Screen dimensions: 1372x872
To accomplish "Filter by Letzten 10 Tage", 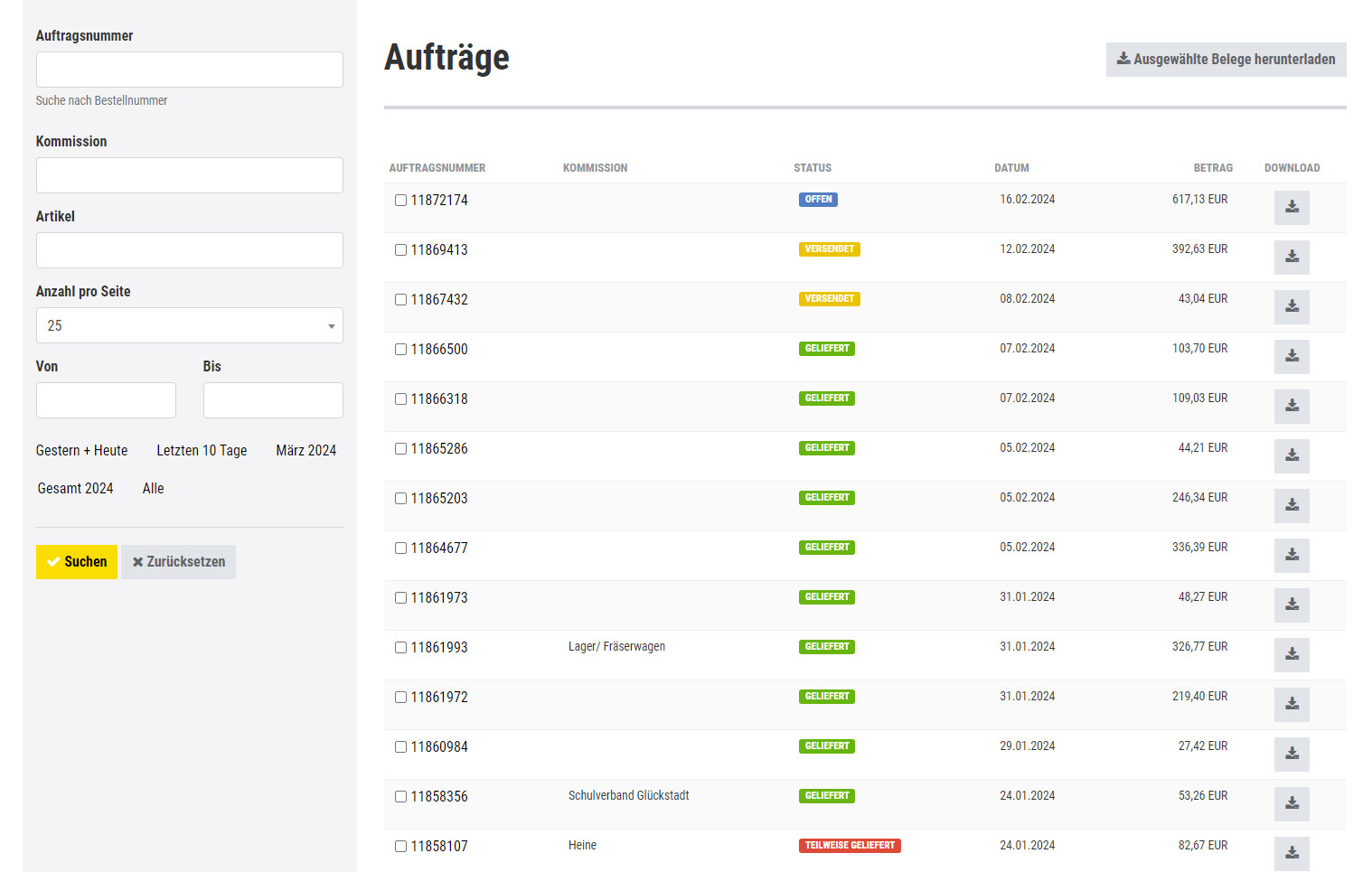I will 202,451.
